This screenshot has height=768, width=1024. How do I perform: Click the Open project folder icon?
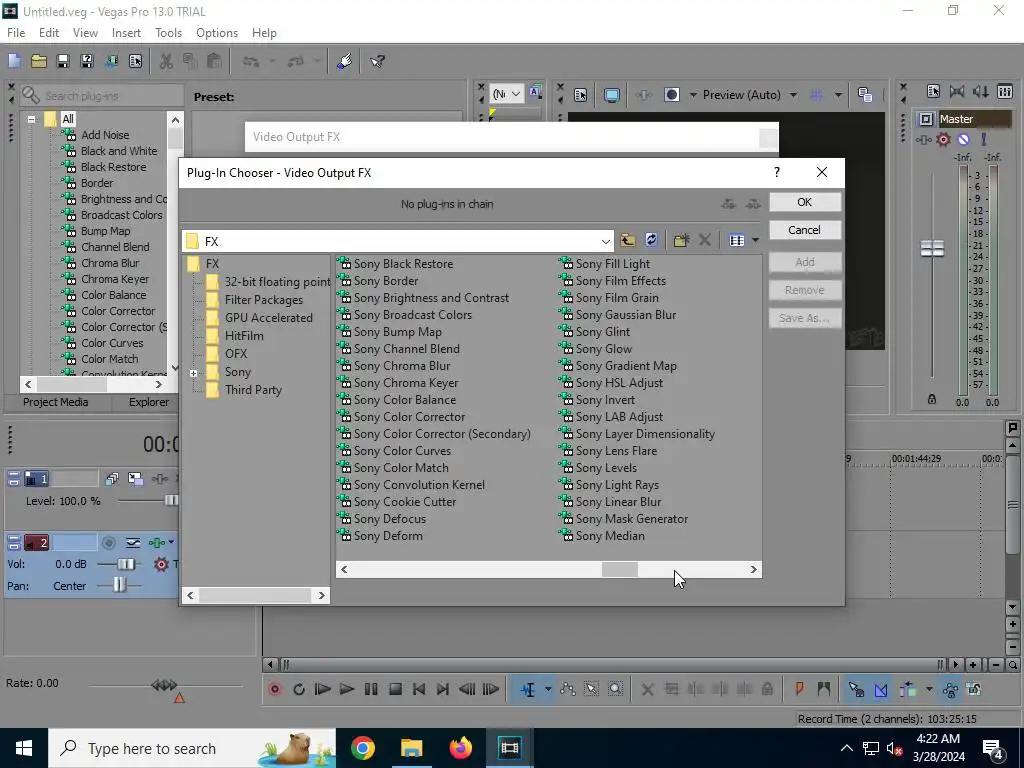coord(39,61)
